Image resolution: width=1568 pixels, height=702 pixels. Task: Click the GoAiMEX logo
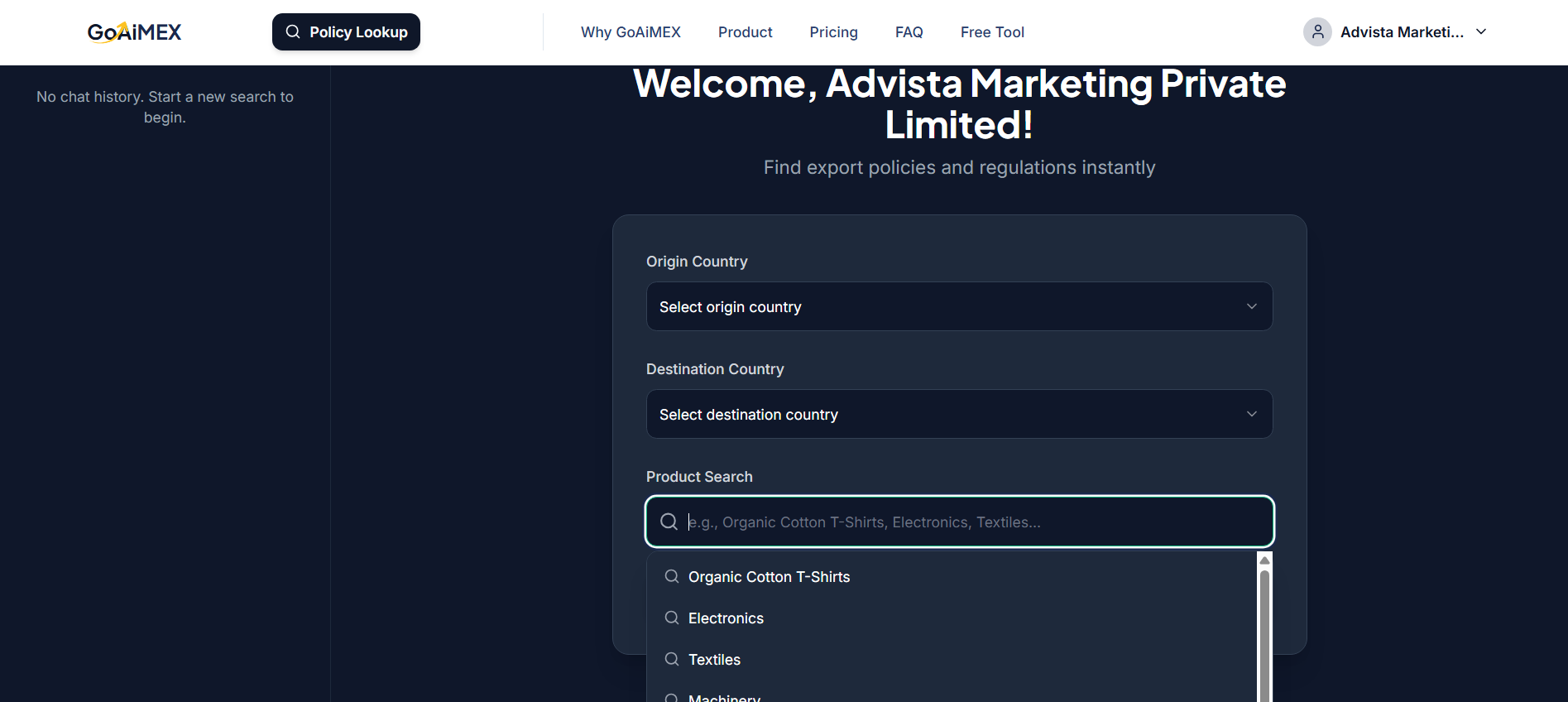(x=135, y=32)
